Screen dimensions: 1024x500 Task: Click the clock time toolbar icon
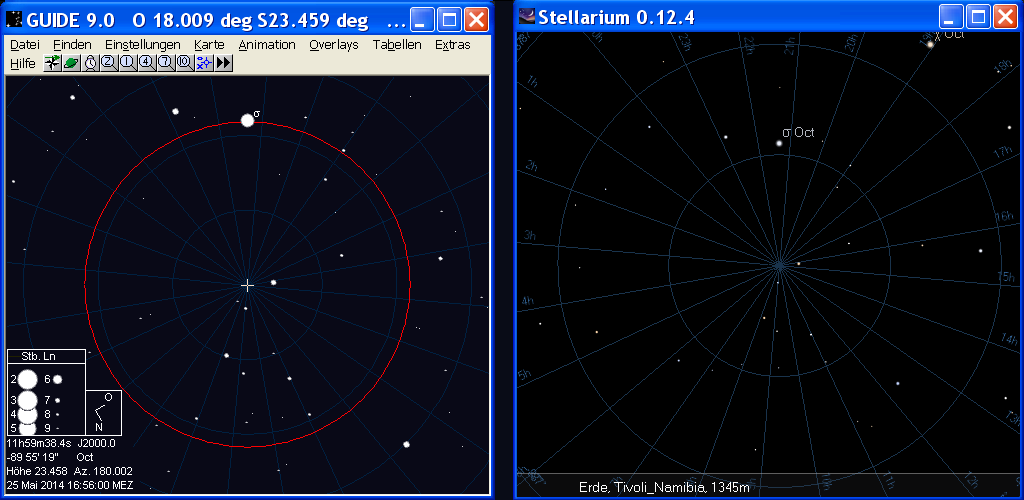click(90, 63)
